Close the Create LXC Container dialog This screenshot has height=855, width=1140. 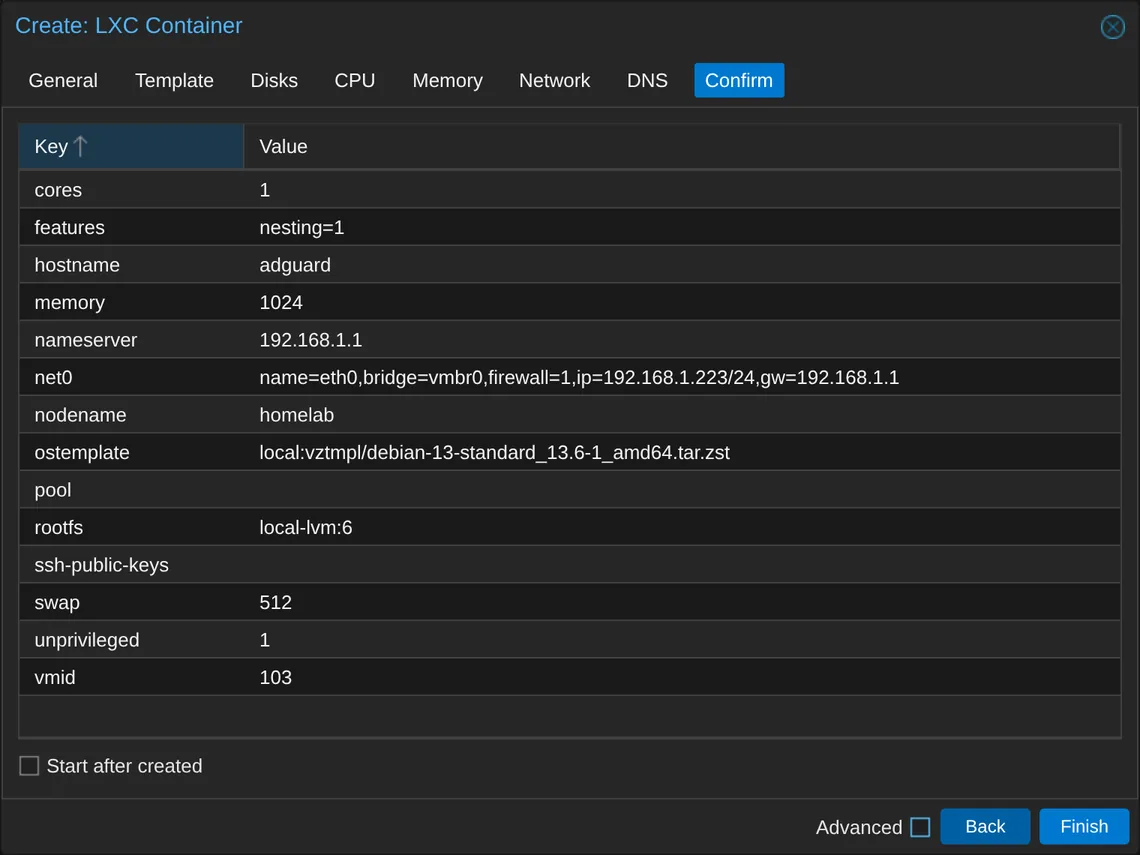coord(1112,27)
